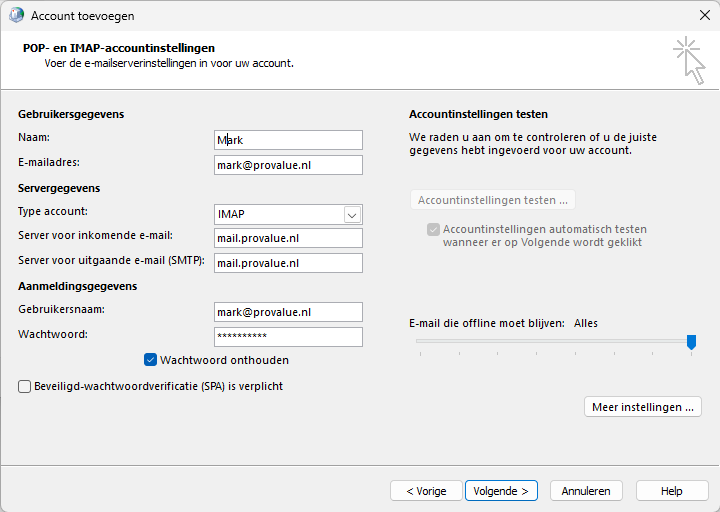The width and height of the screenshot is (720, 512).
Task: Click the E-mailadres text field
Action: pyautogui.click(x=288, y=165)
